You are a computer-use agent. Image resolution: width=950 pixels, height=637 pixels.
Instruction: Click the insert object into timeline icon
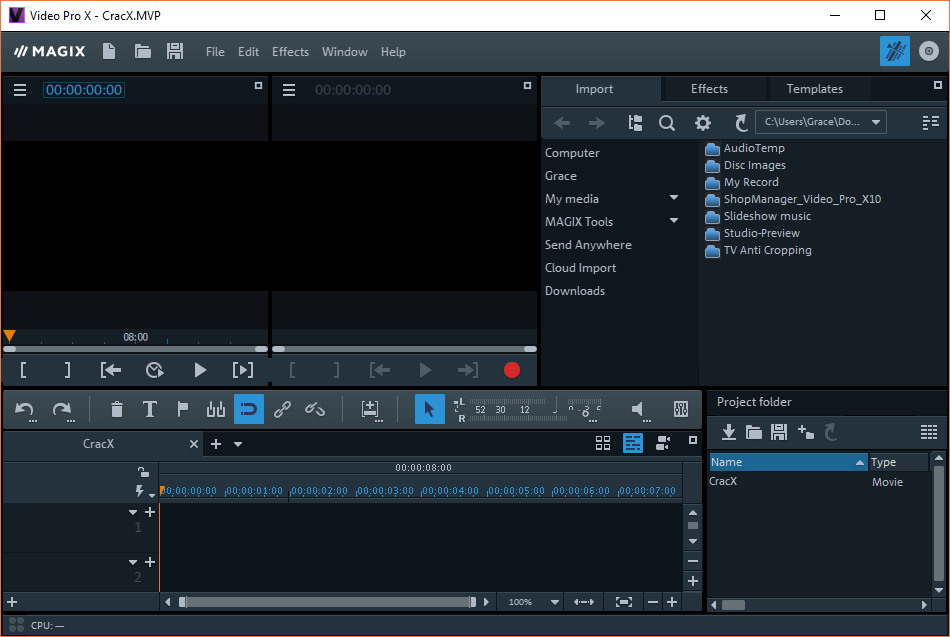point(370,410)
